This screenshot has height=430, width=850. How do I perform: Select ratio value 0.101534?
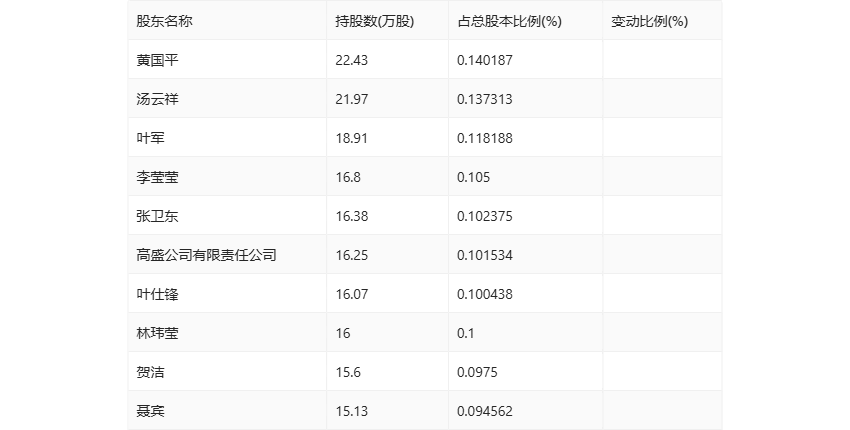[x=485, y=255]
